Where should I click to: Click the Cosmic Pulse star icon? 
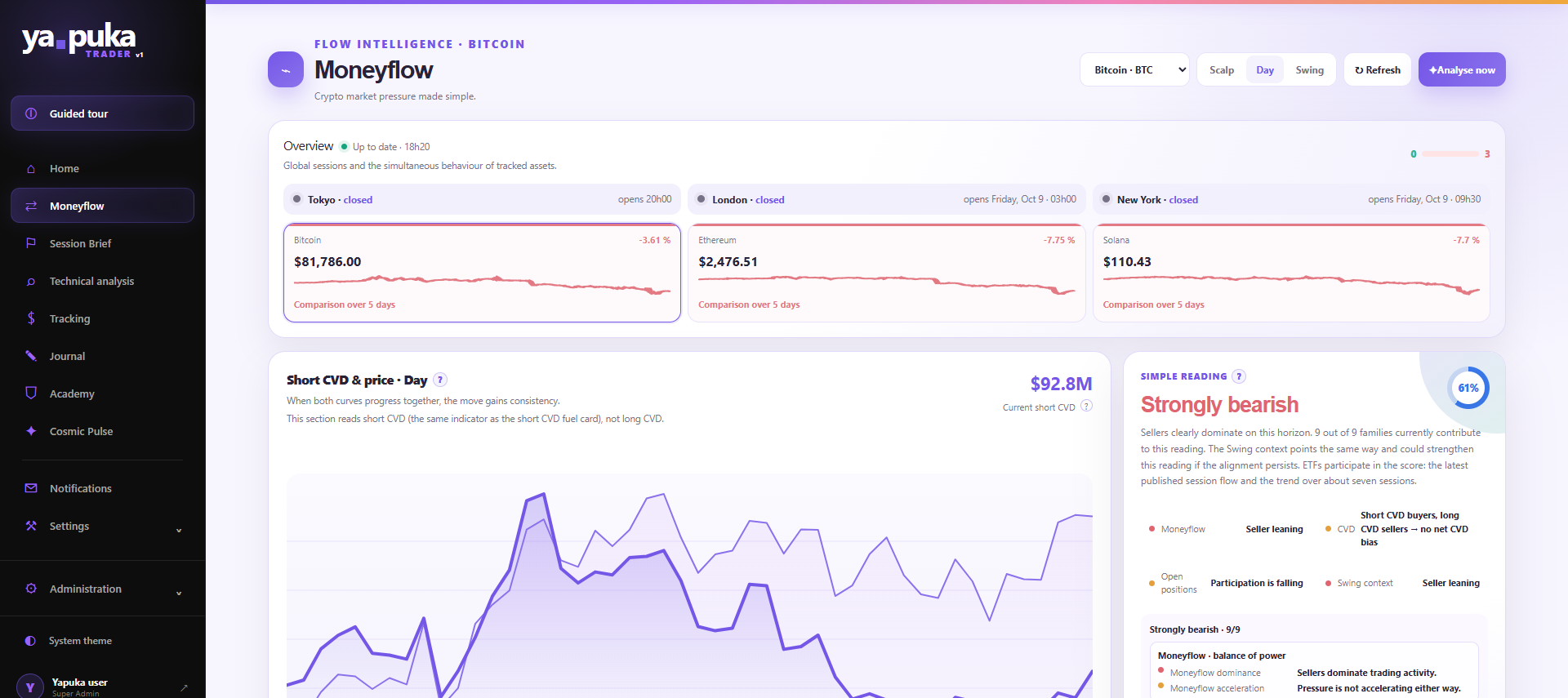pyautogui.click(x=31, y=431)
